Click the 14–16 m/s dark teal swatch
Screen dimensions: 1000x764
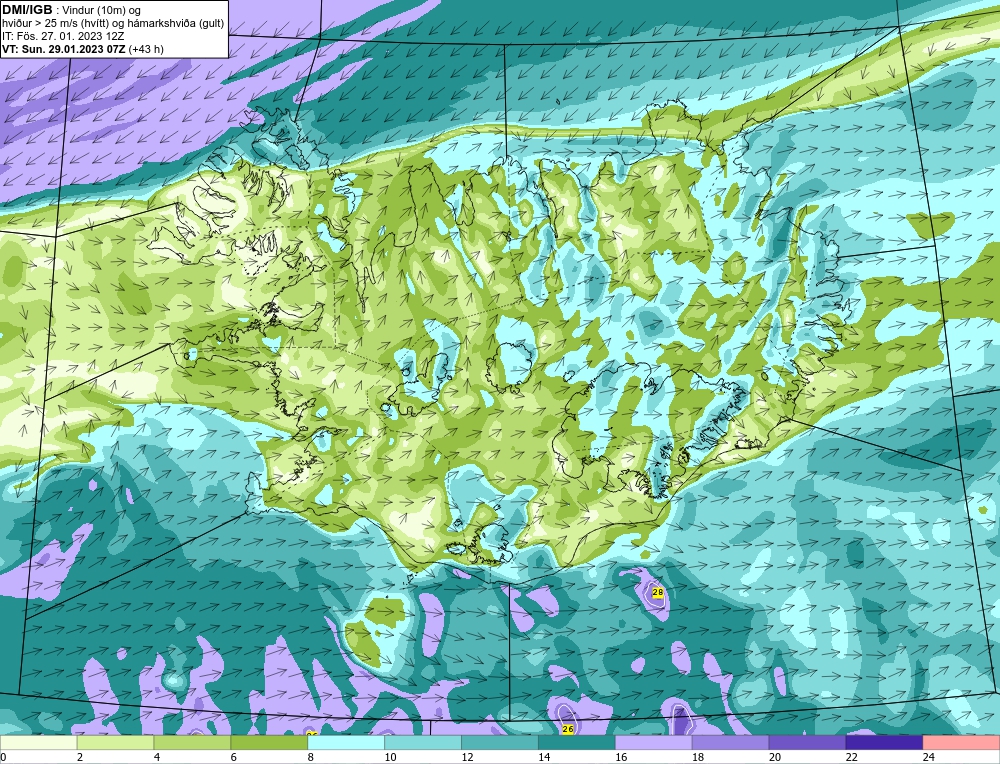coord(577,743)
